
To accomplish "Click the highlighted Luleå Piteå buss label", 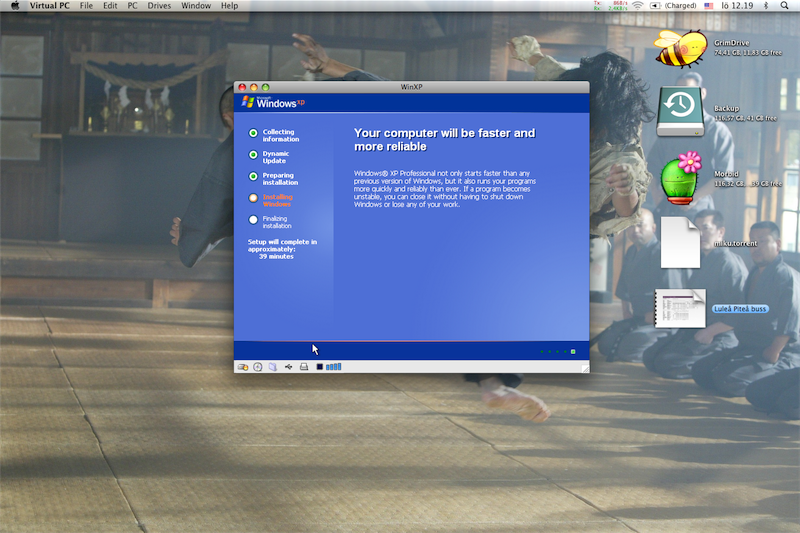I will pyautogui.click(x=740, y=309).
